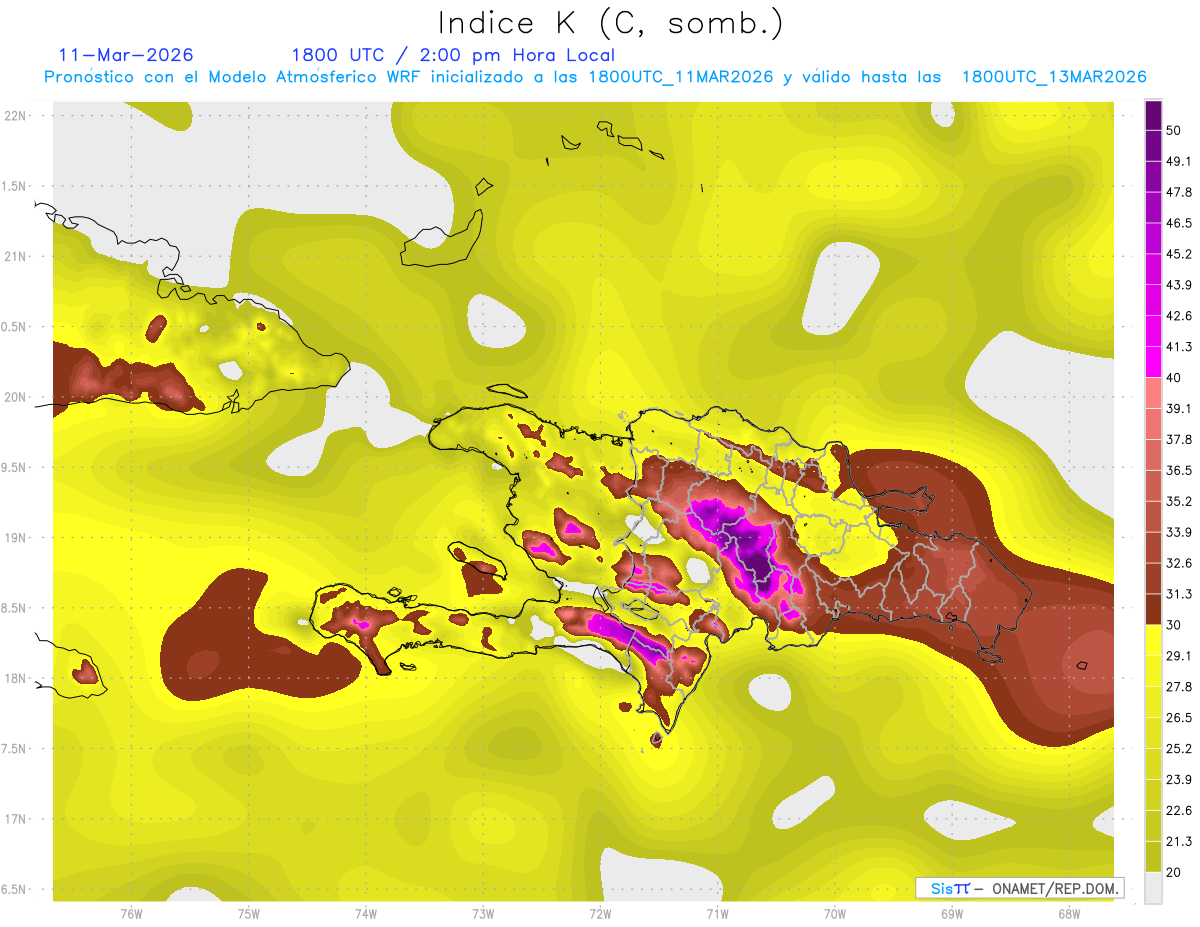
Task: Select the colorbar value "25.2"
Action: click(x=1179, y=749)
